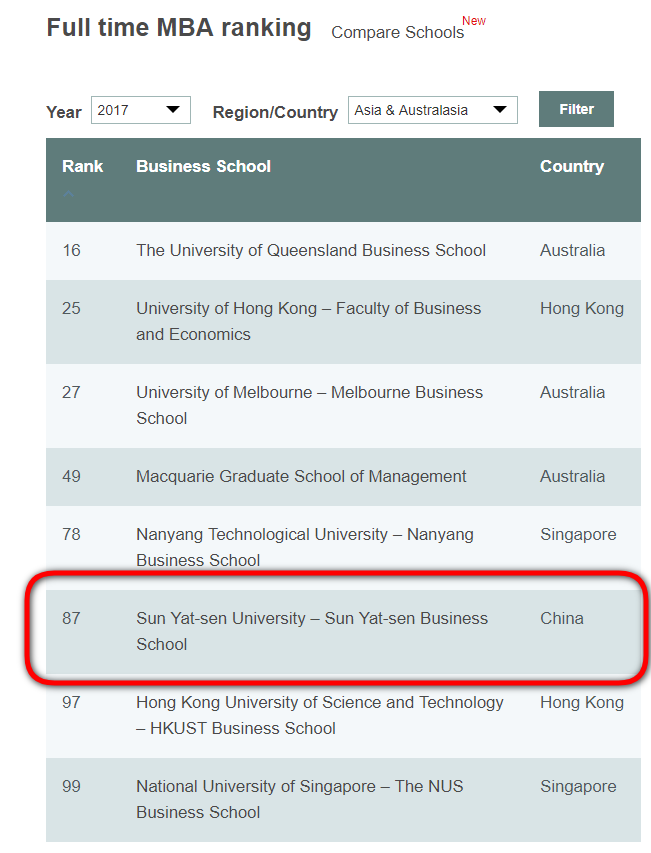The width and height of the screenshot is (651, 853).
Task: Open The University of Queensland Business School
Action: pyautogui.click(x=311, y=250)
